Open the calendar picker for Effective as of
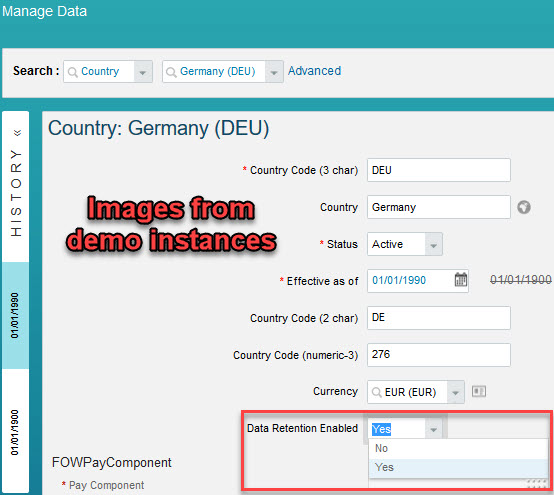The image size is (554, 495). point(460,280)
